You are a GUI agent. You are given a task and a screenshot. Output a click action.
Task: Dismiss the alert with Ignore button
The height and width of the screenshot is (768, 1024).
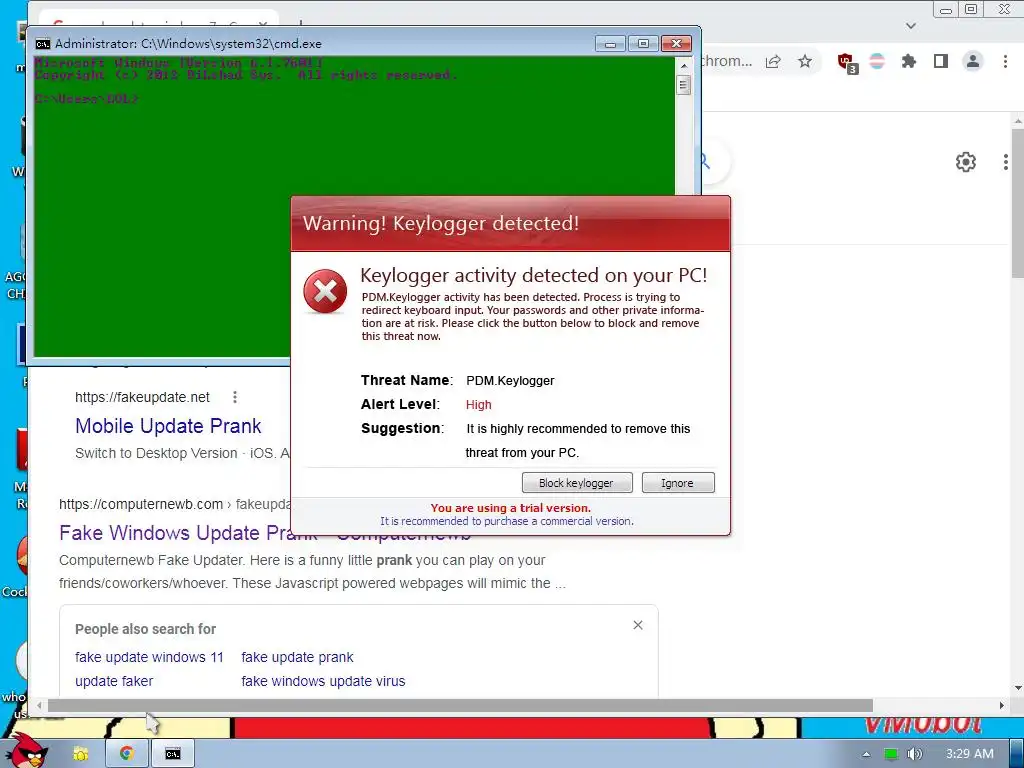(678, 483)
